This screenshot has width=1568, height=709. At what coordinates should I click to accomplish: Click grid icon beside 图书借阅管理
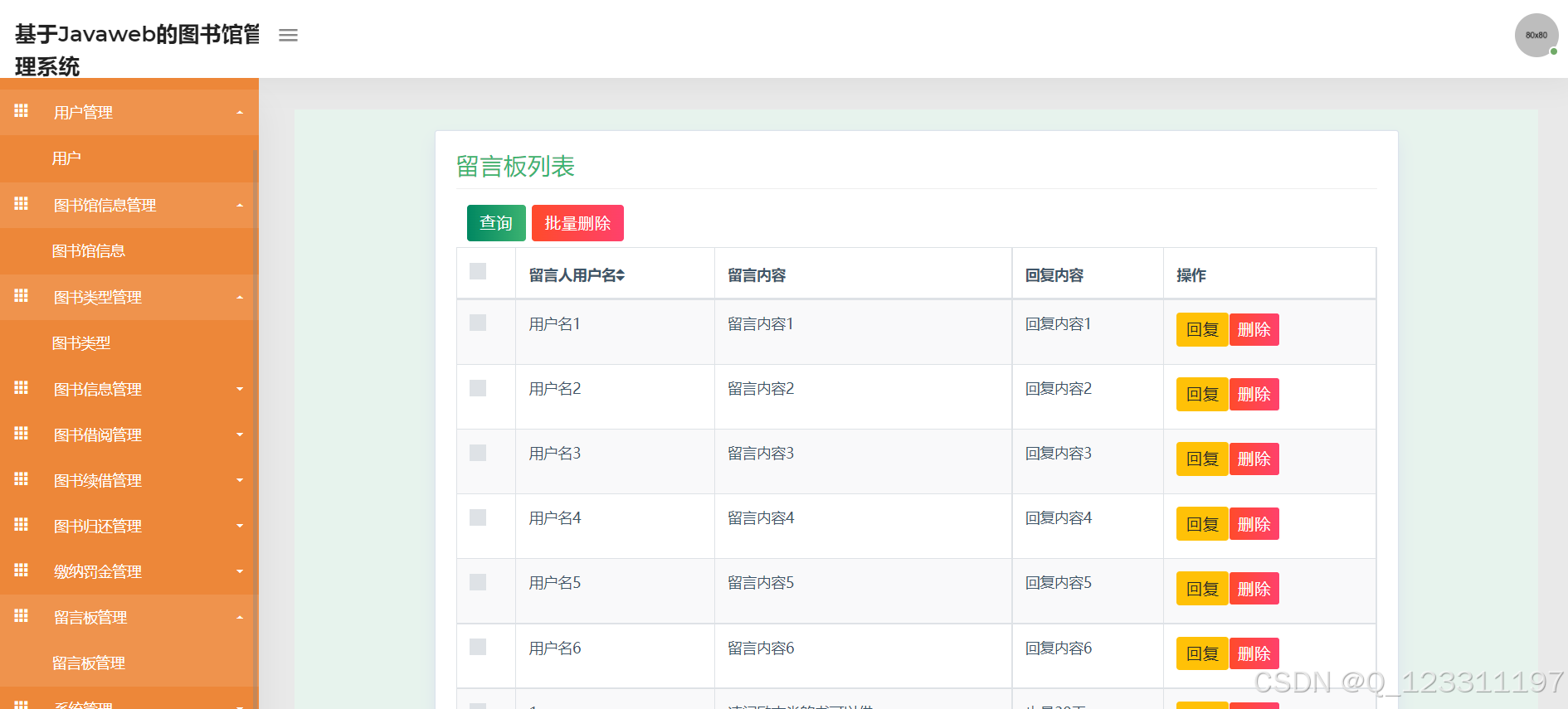pos(22,434)
